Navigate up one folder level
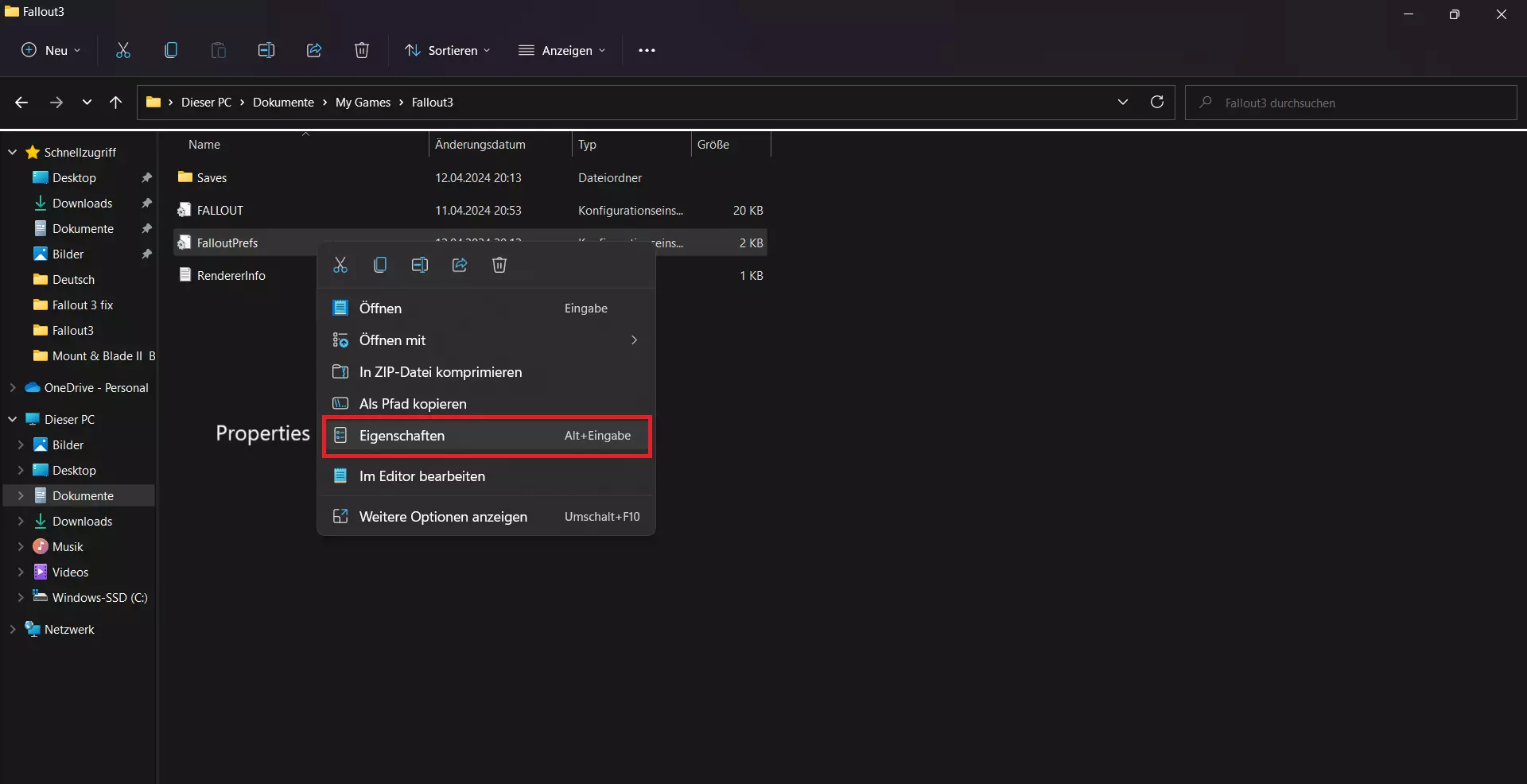 click(x=116, y=102)
